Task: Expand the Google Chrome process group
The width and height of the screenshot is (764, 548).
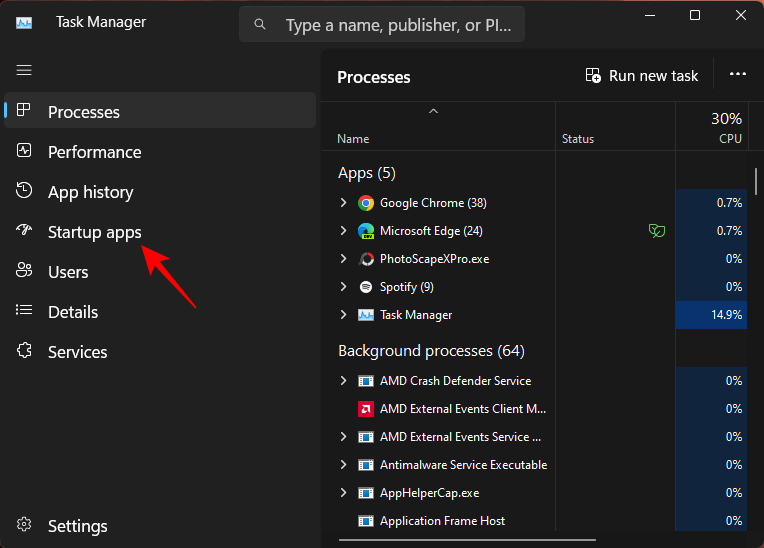Action: coord(344,203)
